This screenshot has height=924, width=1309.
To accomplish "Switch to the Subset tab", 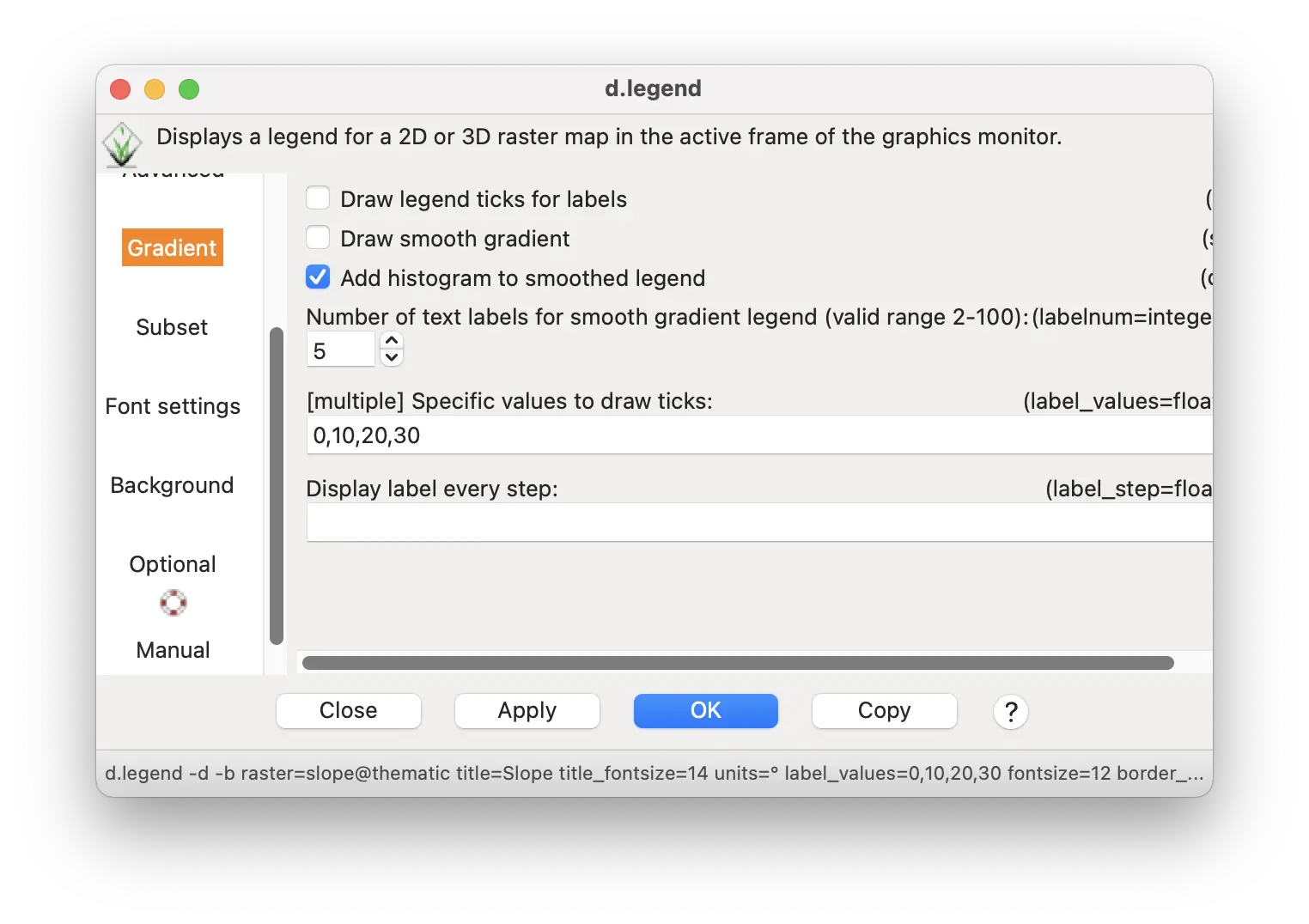I will tap(172, 327).
